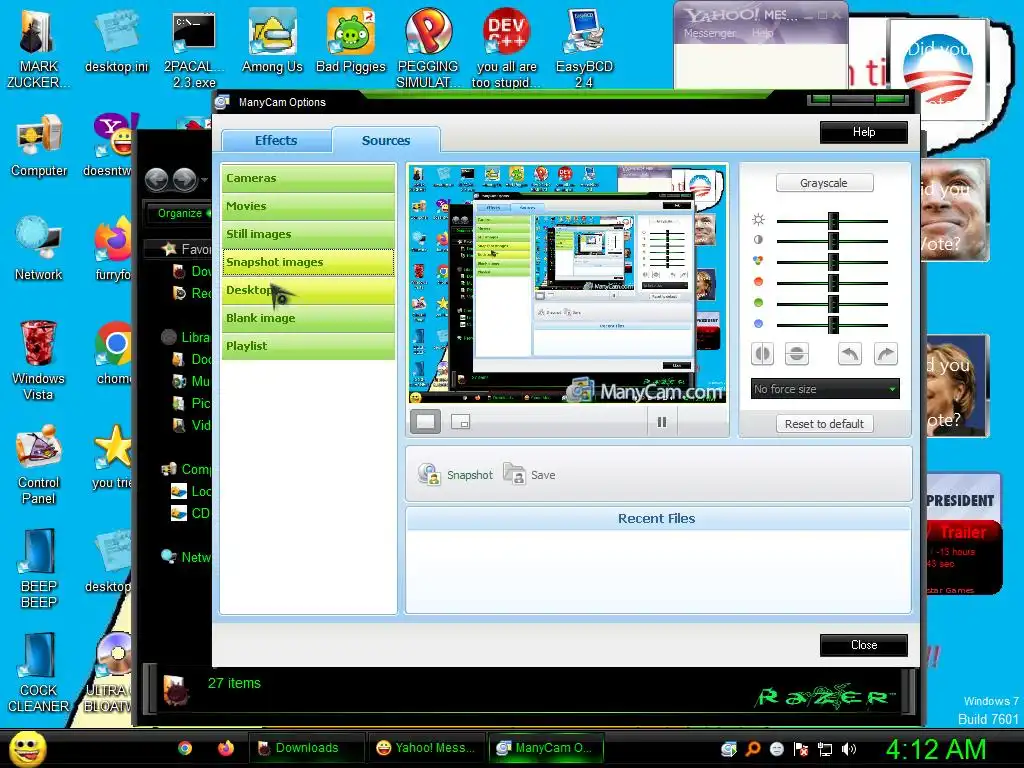Open COCK CLEANER desktop icon

[39, 673]
